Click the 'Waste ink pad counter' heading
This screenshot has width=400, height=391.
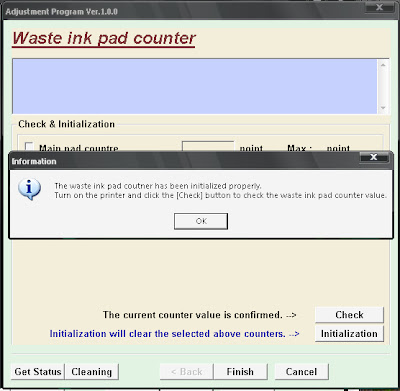[104, 38]
